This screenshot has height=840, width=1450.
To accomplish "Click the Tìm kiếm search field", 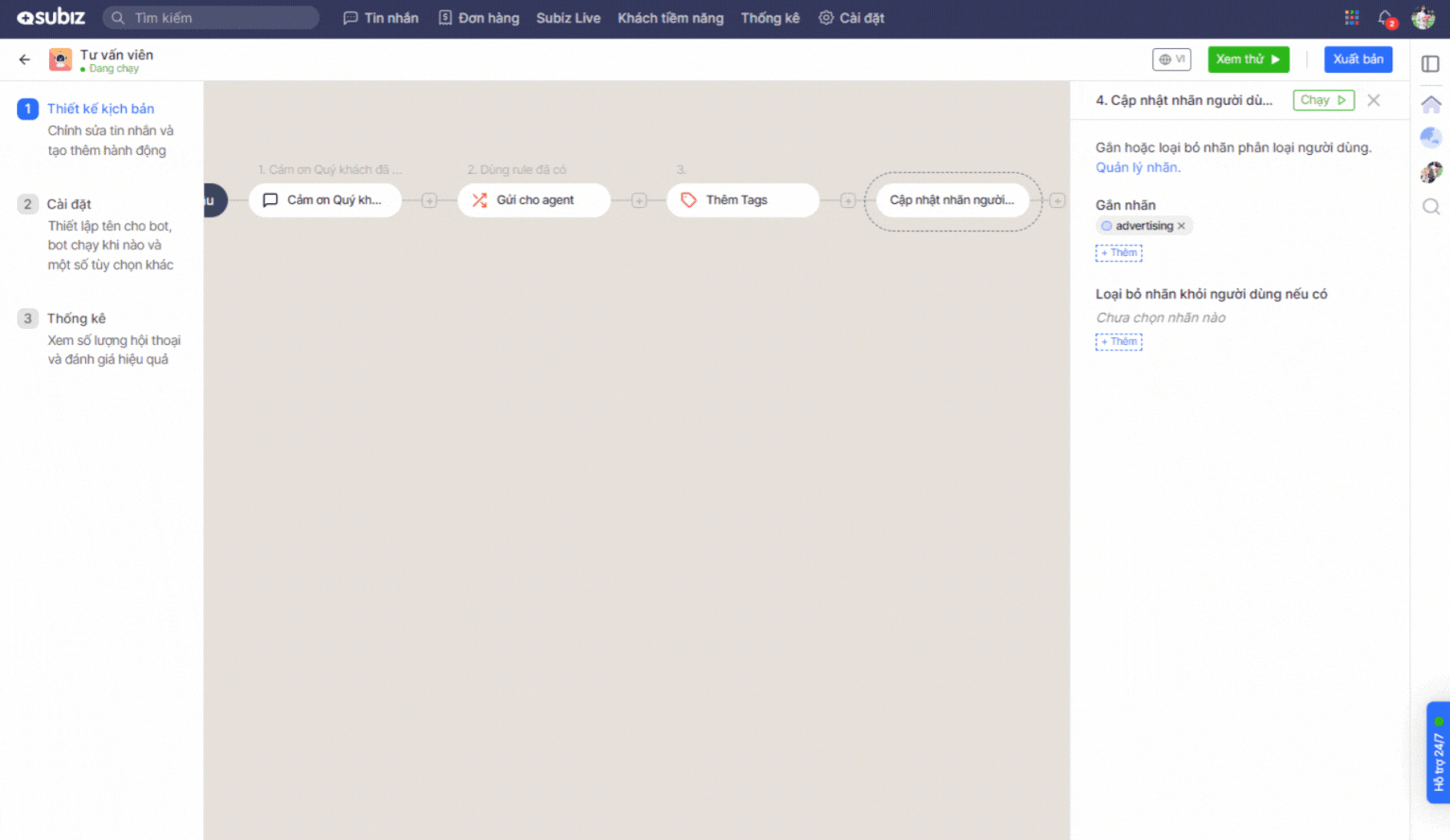I will (211, 18).
